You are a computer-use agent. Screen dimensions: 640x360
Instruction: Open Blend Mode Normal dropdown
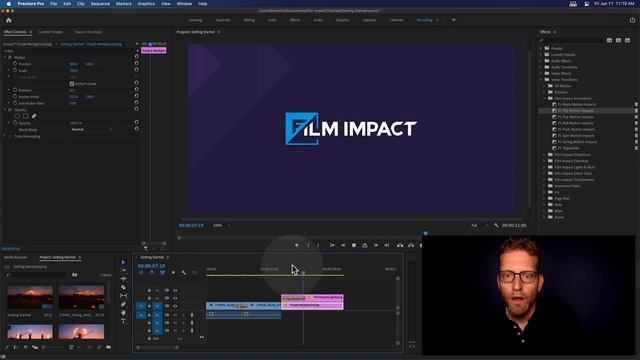pyautogui.click(x=91, y=129)
